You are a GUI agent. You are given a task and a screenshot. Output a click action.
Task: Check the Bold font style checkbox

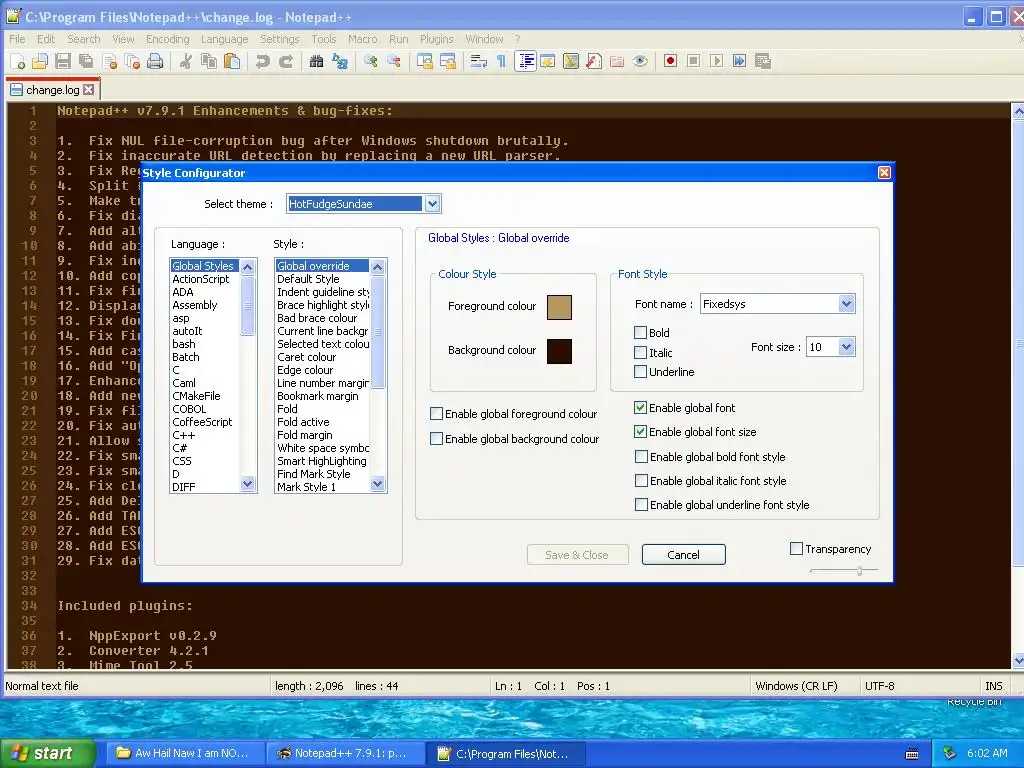641,332
